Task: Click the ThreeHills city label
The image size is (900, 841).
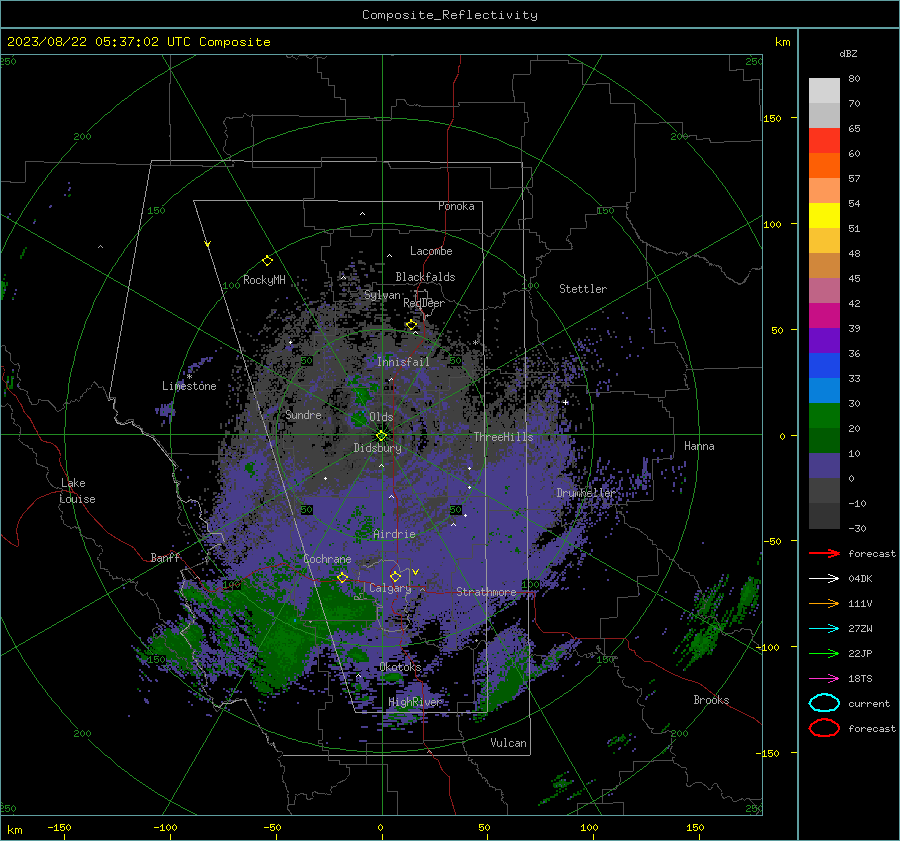Action: coord(503,437)
